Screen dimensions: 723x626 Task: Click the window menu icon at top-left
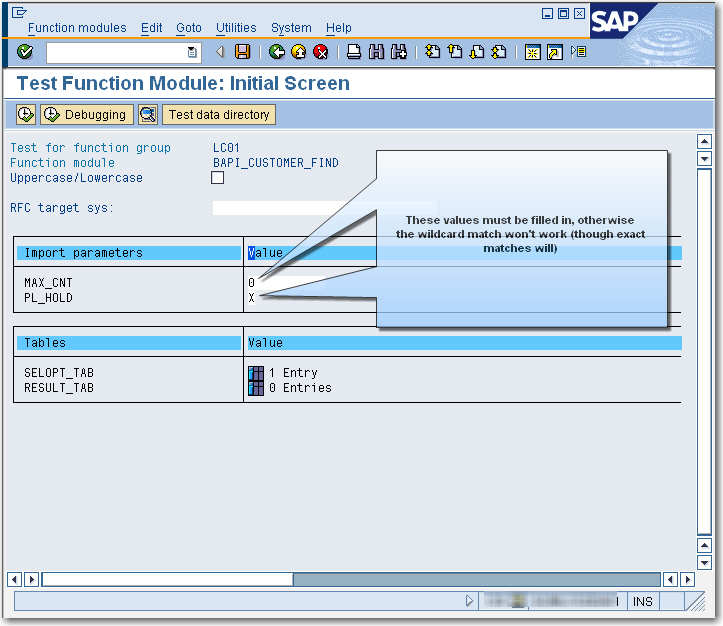(x=19, y=12)
